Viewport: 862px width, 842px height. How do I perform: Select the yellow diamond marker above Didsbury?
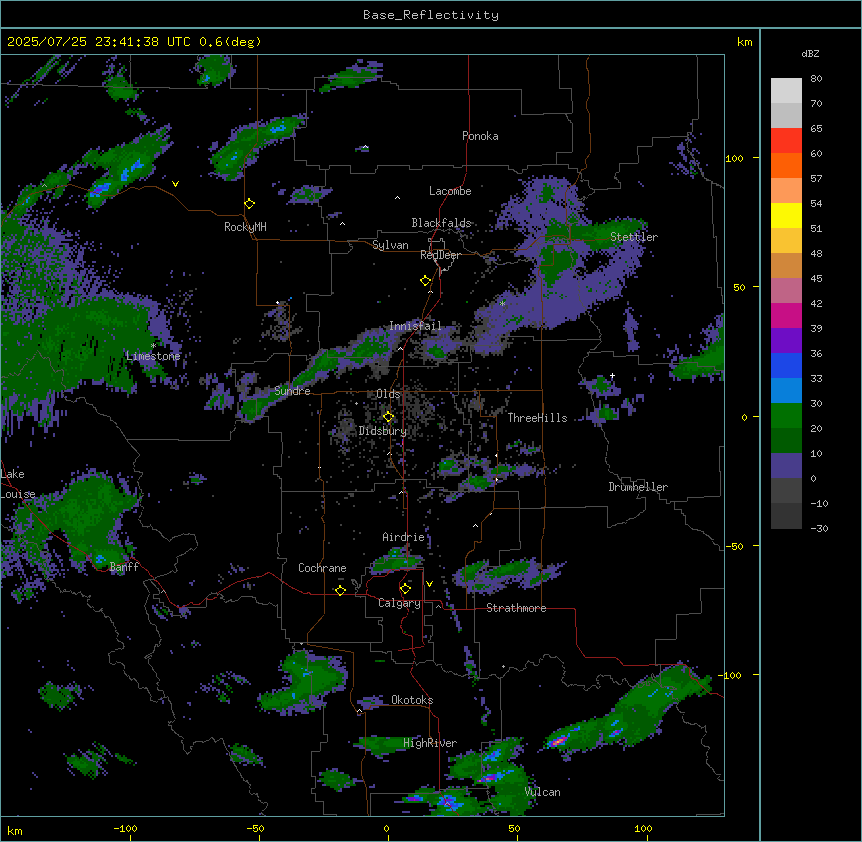tap(388, 417)
